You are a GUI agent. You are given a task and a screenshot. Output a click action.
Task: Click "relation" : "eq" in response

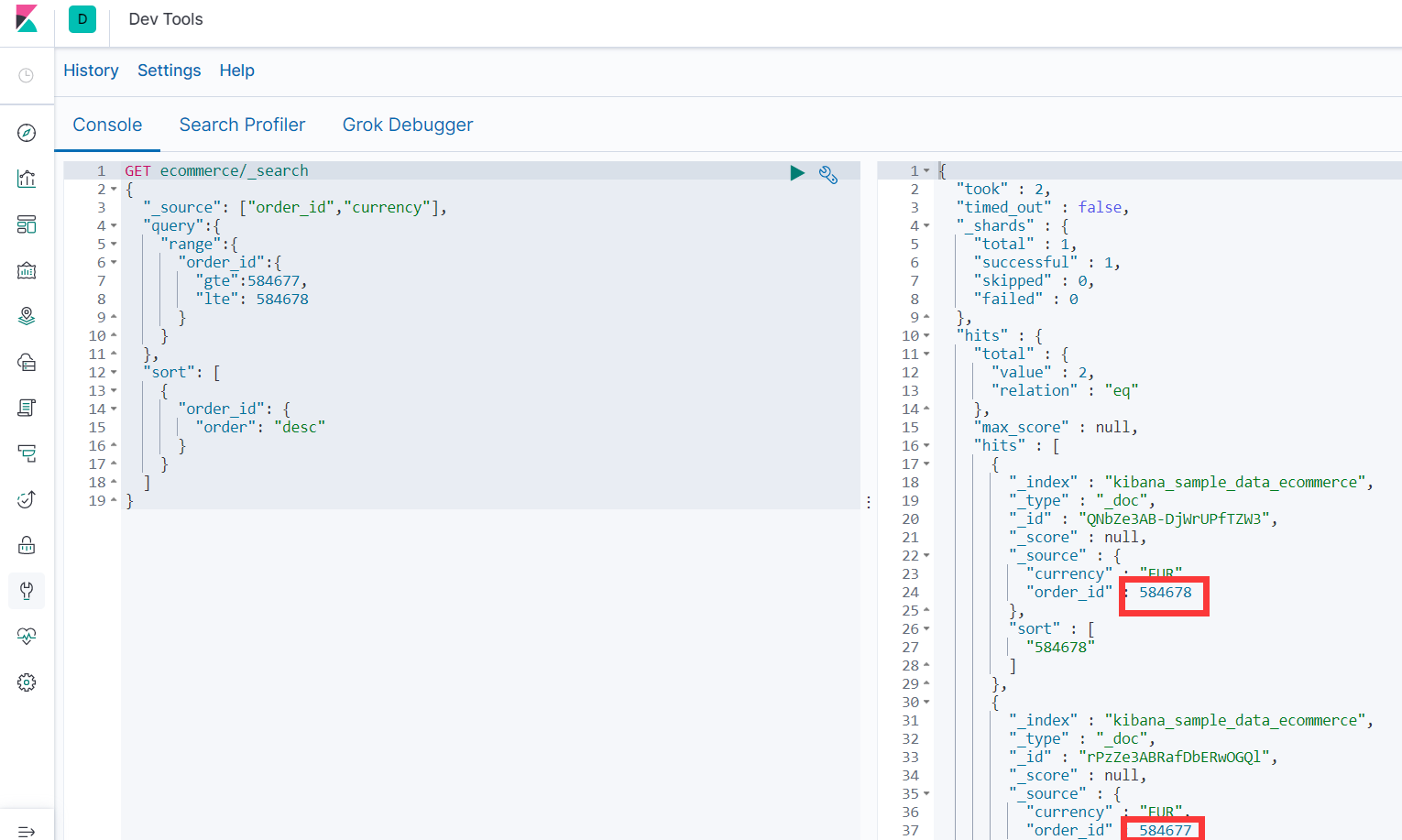[1065, 390]
